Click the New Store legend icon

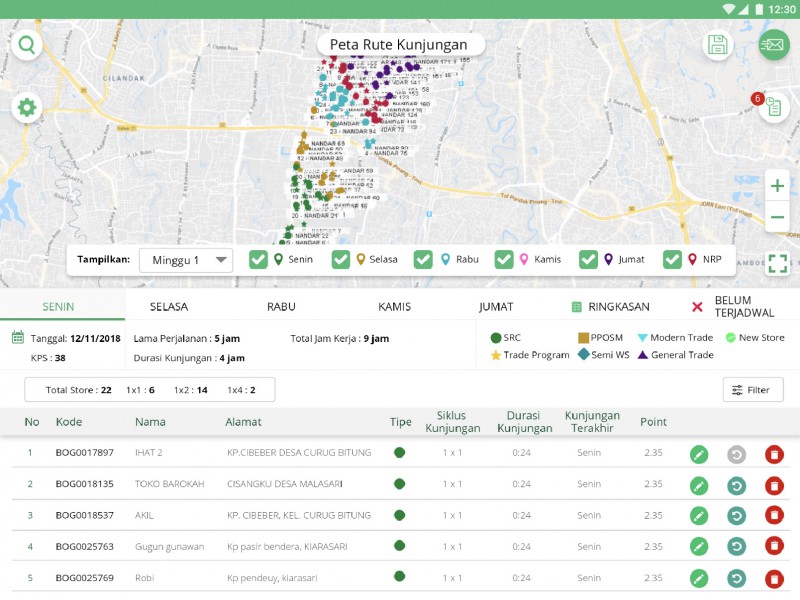click(731, 338)
